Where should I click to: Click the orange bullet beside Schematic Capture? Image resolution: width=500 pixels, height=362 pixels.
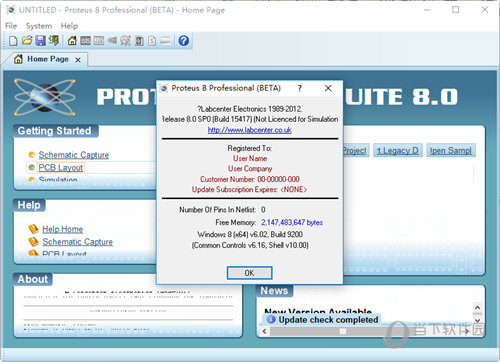coord(32,155)
